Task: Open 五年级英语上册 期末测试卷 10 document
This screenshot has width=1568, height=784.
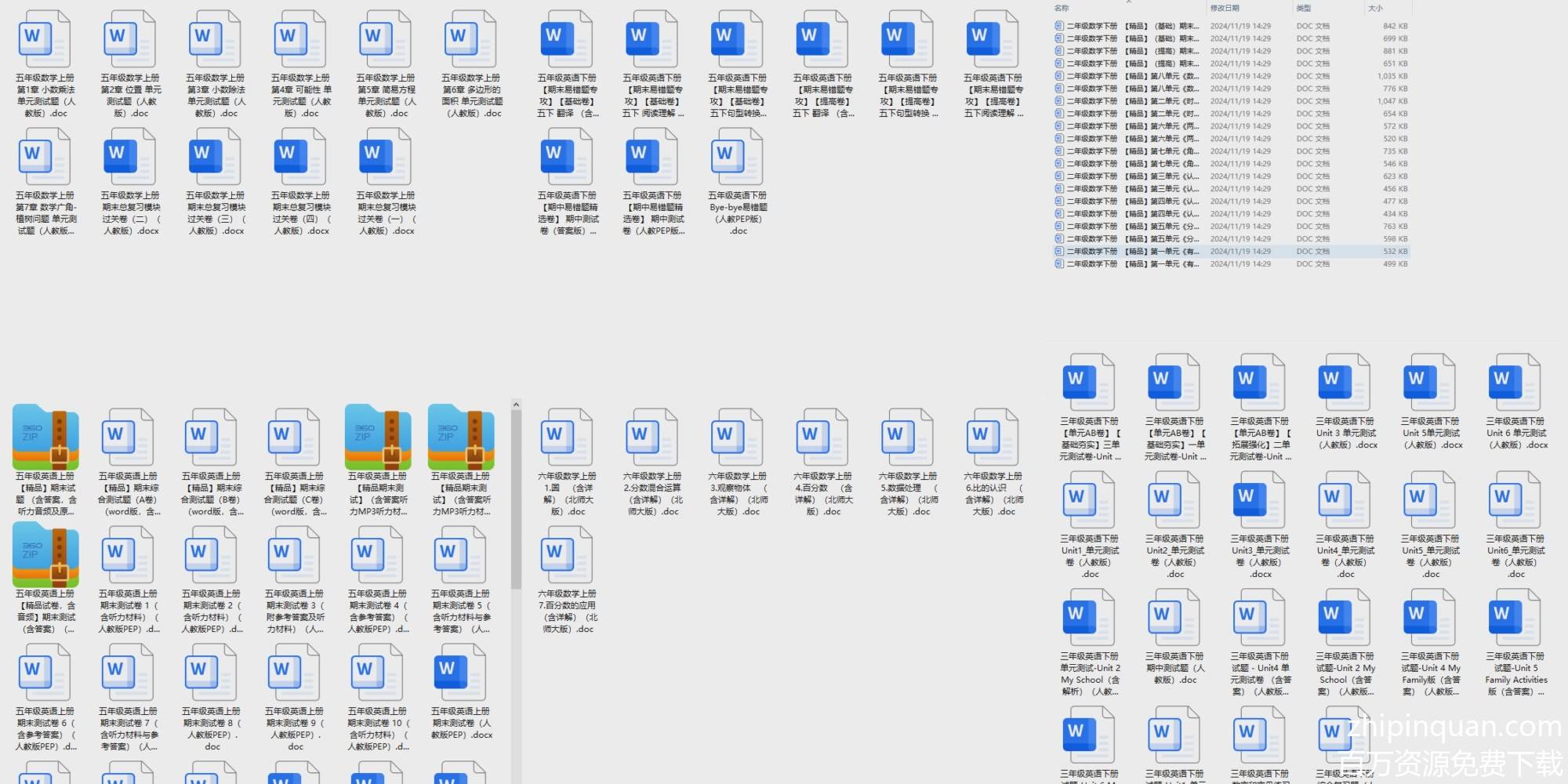Action: click(378, 674)
